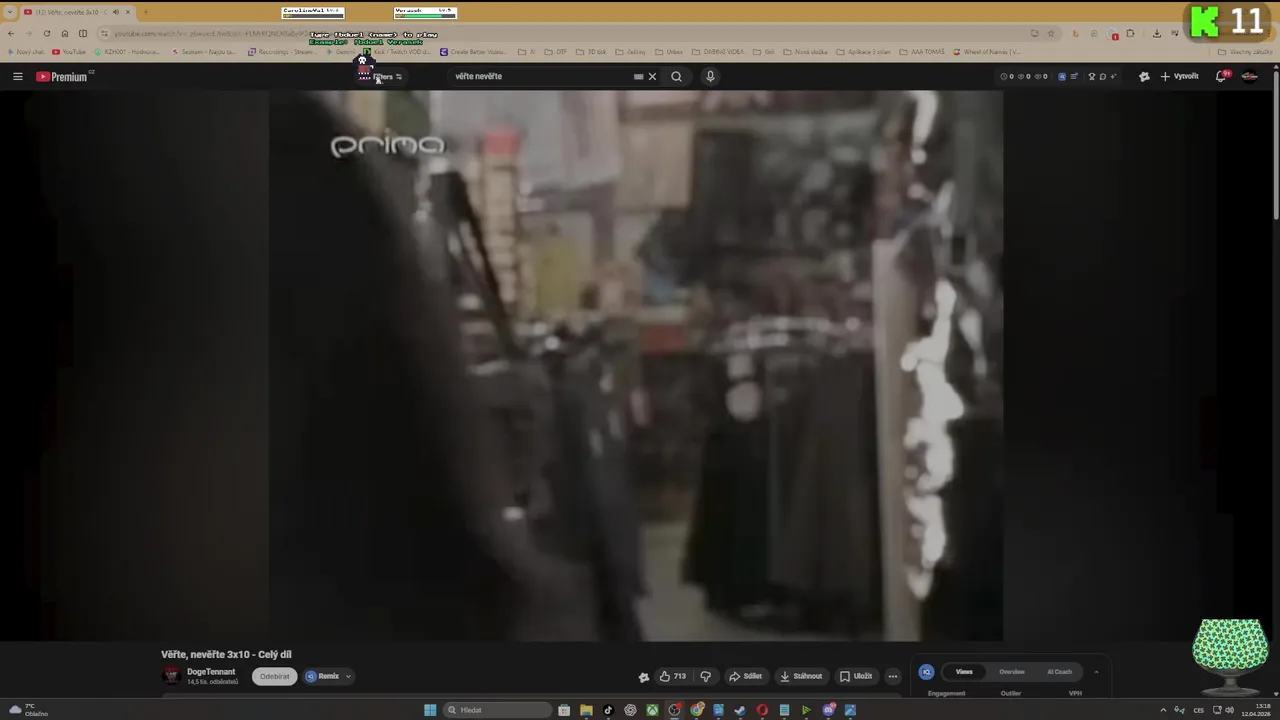This screenshot has height=720, width=1280.
Task: Open the YouTube hamburger guide menu
Action: [x=17, y=76]
